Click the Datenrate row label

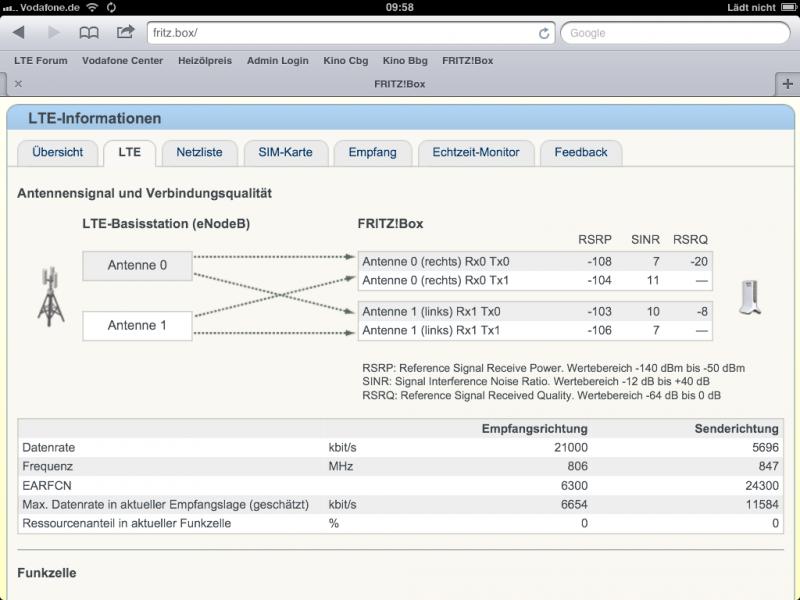[x=48, y=448]
